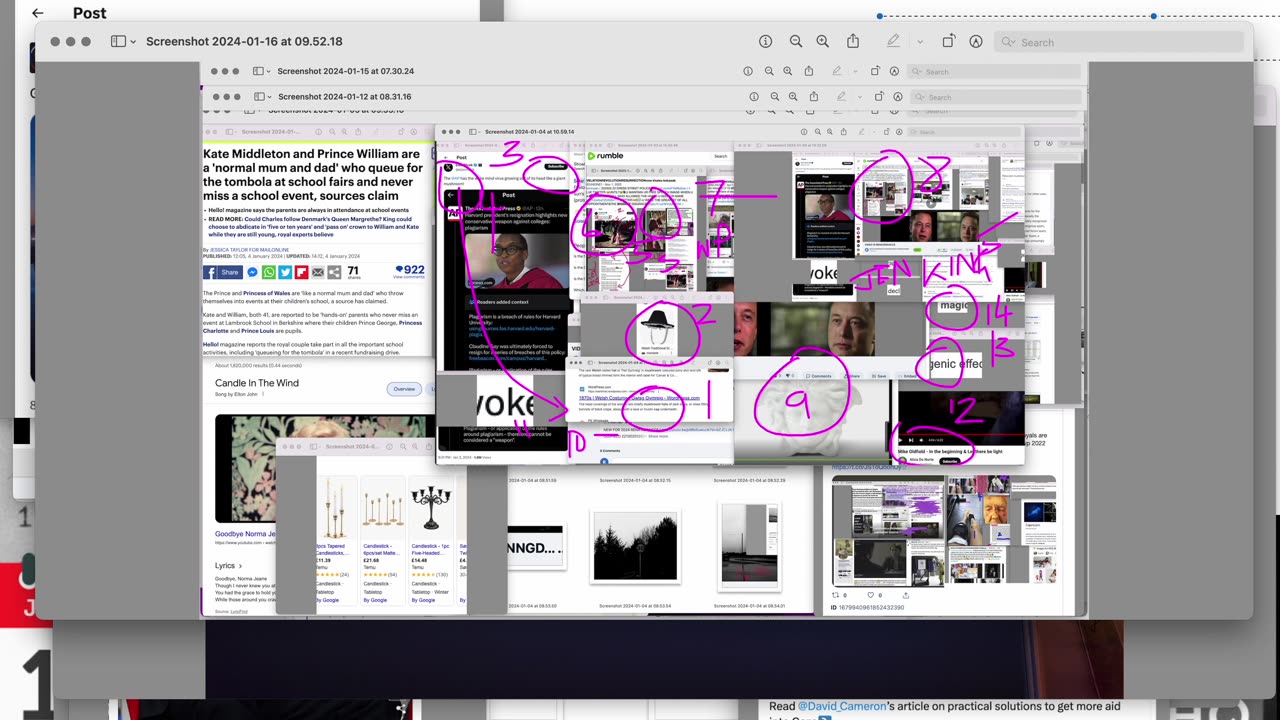The height and width of the screenshot is (720, 1280).
Task: Click Facebook Share button on article
Action: 223,272
